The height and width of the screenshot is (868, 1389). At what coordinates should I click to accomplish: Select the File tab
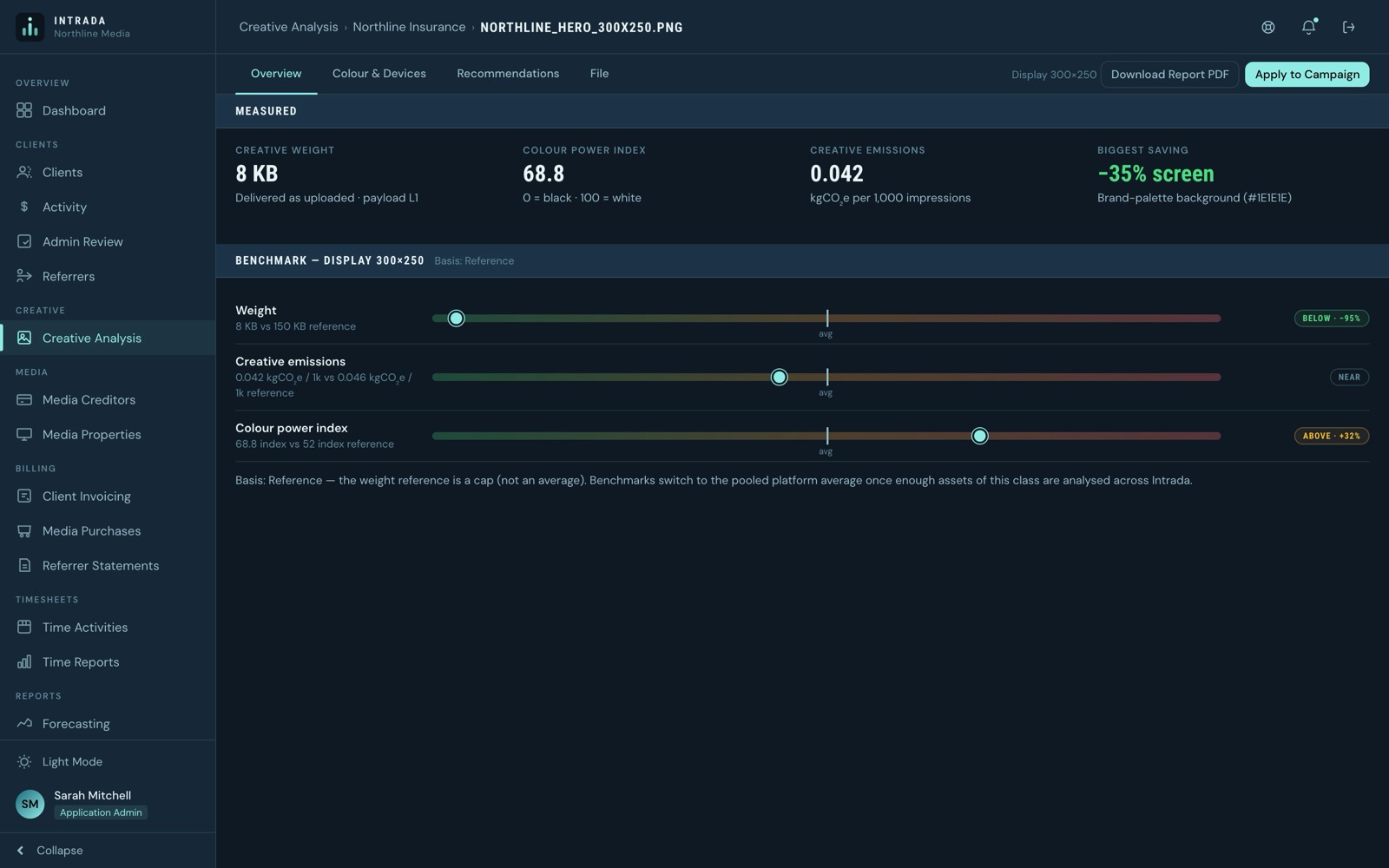(599, 74)
